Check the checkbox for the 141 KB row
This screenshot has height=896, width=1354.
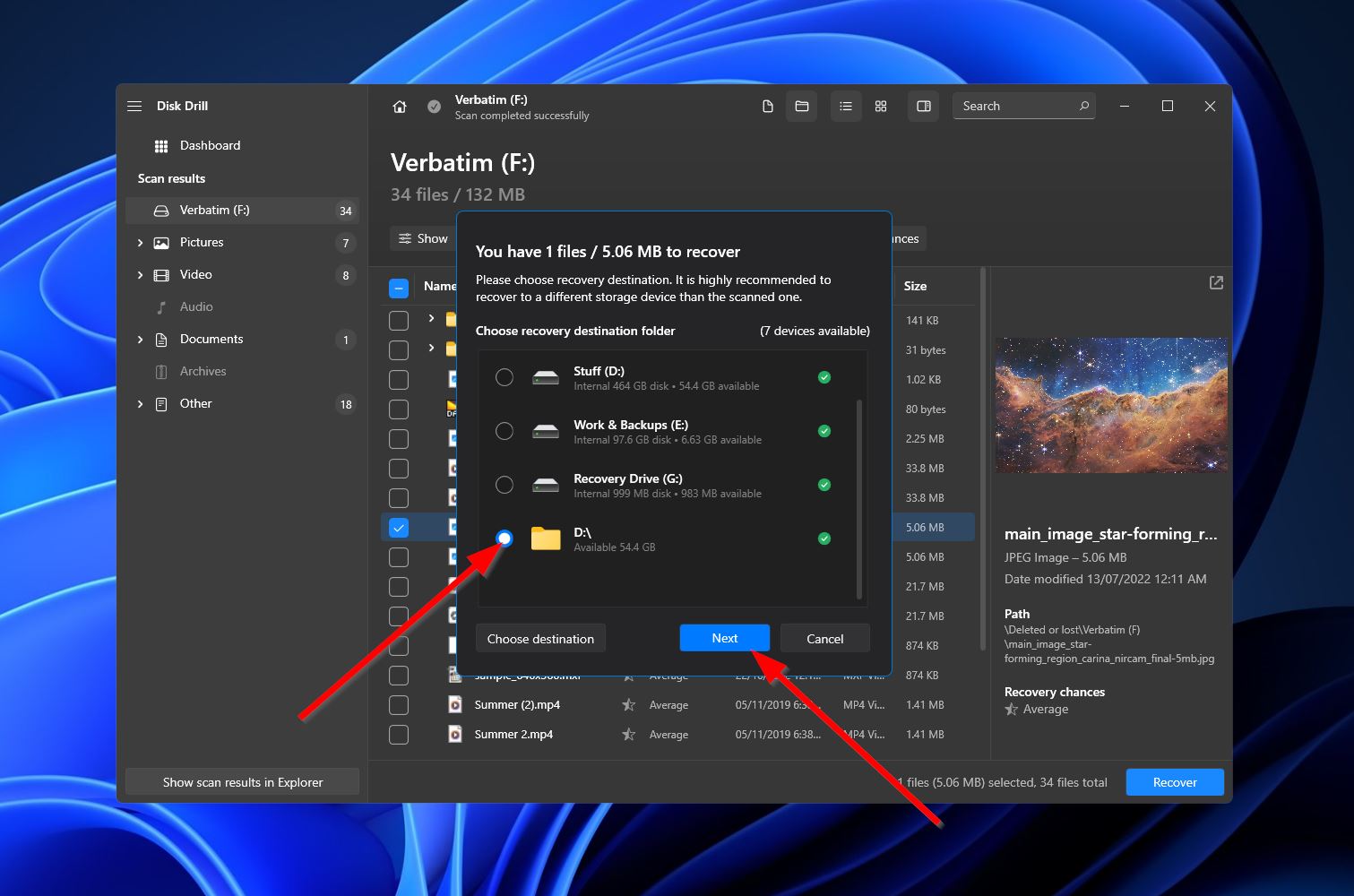point(399,320)
